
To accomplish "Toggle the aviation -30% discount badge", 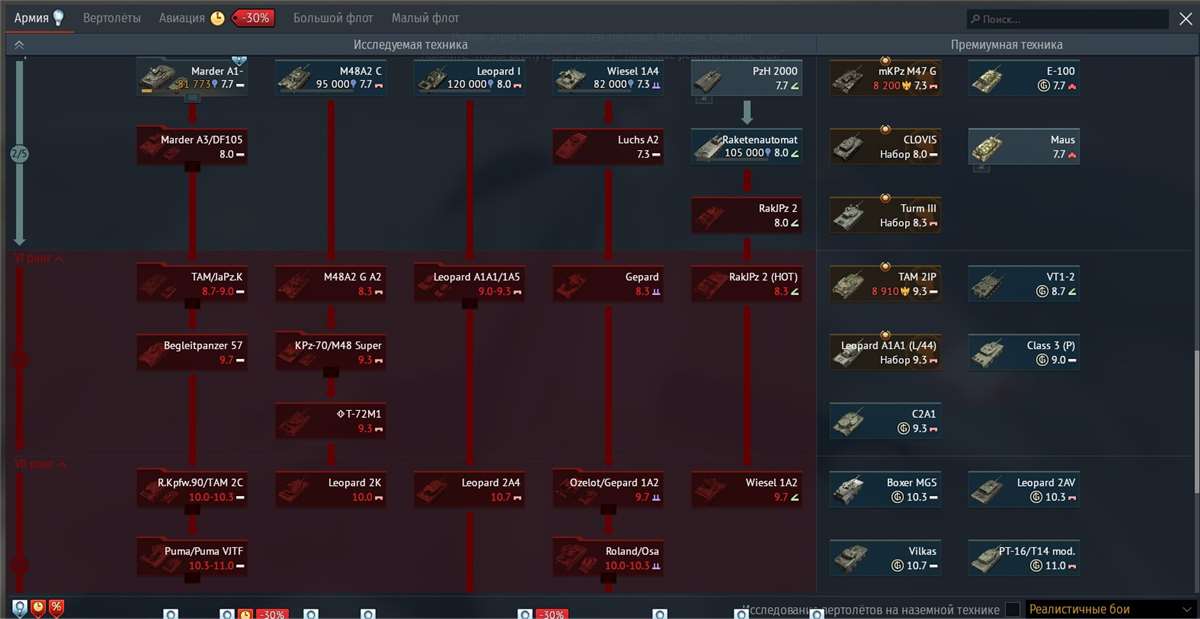I will [x=252, y=17].
